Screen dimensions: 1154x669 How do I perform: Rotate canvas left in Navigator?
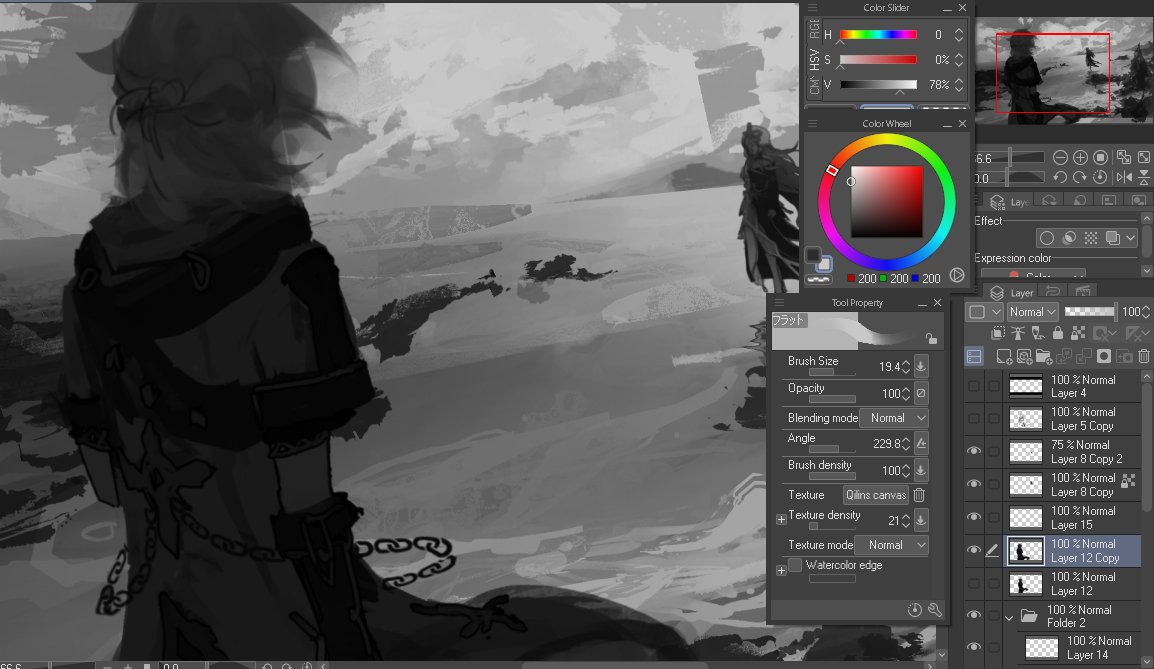tap(1060, 177)
